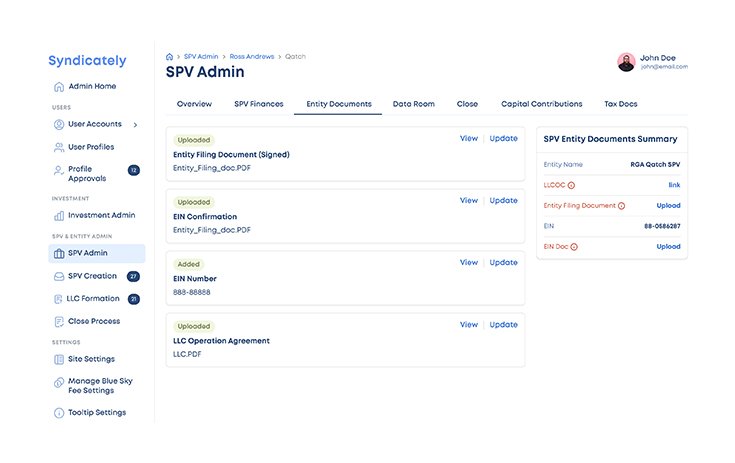
Task: View the Entity Filing Document (Signed)
Action: pyautogui.click(x=468, y=138)
